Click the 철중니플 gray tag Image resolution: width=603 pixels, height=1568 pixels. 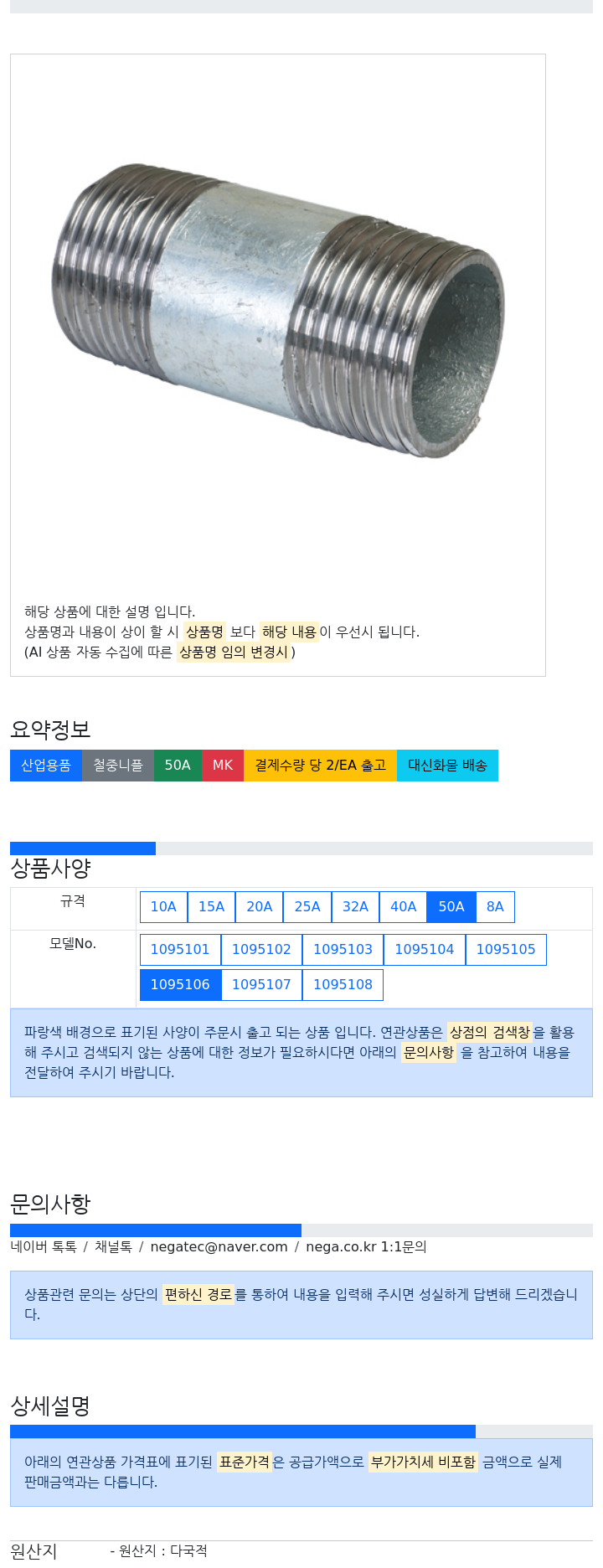click(118, 766)
